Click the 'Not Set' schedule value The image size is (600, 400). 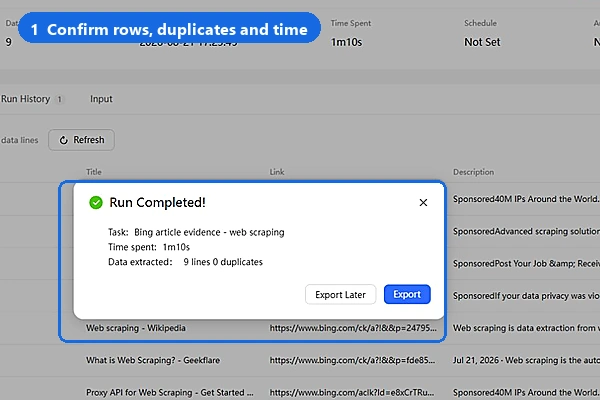point(482,42)
